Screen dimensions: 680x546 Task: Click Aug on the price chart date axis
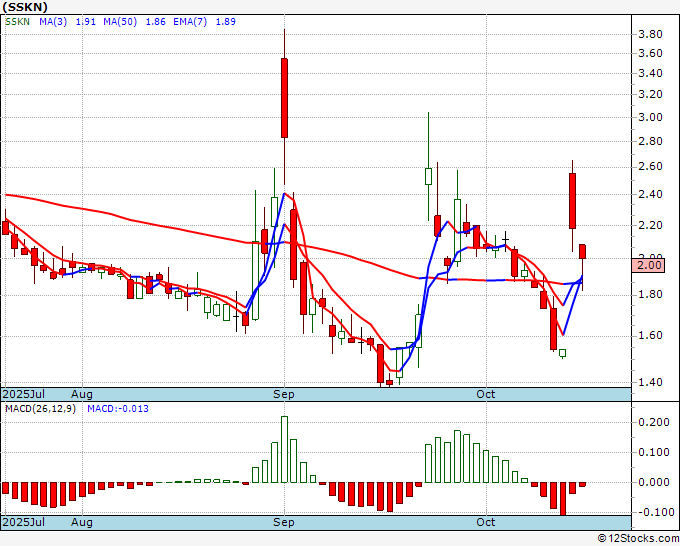(x=82, y=394)
